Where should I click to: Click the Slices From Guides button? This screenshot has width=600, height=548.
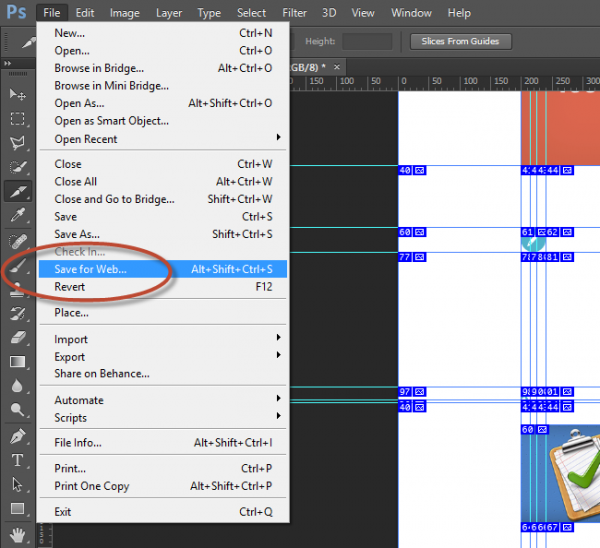pyautogui.click(x=461, y=41)
